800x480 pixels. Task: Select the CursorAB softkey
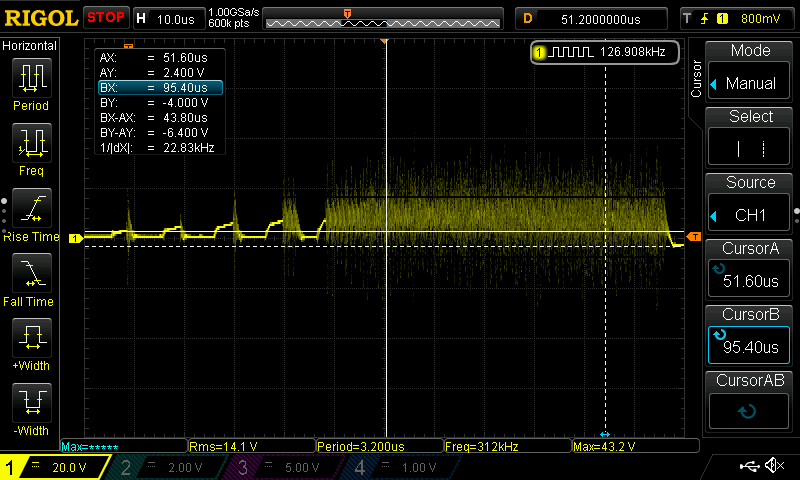749,411
